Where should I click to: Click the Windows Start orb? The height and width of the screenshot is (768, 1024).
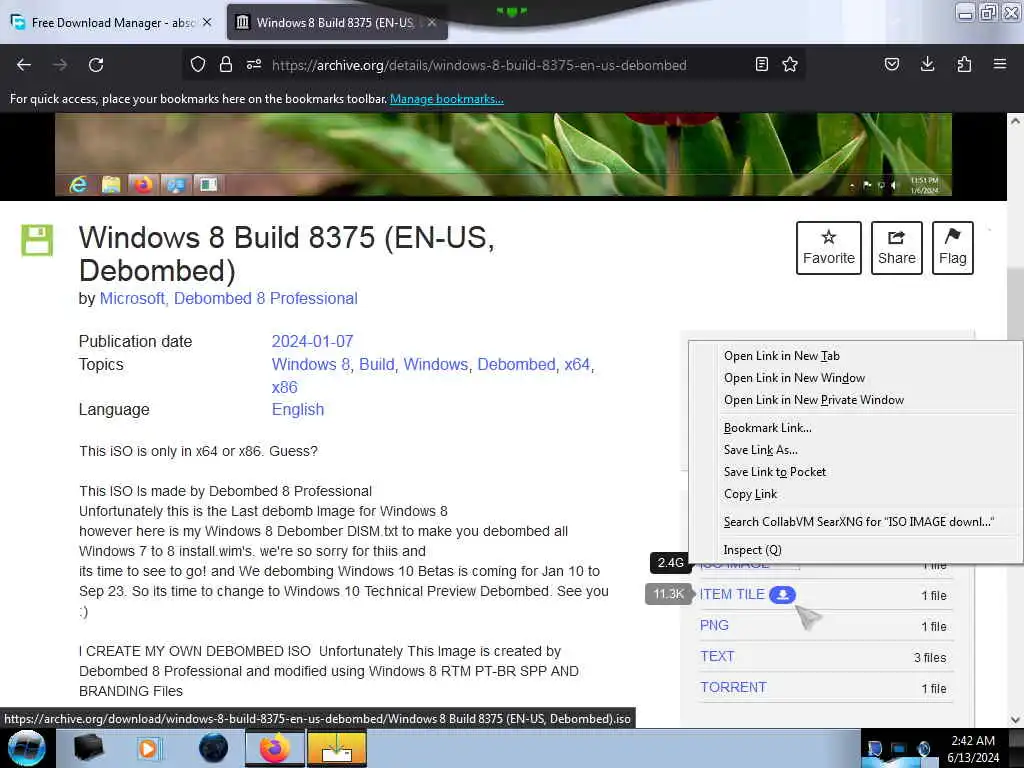coord(26,748)
